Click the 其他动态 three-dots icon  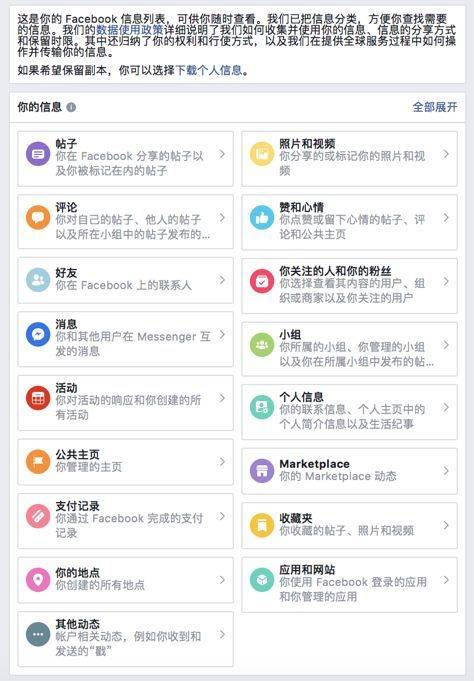click(x=38, y=634)
